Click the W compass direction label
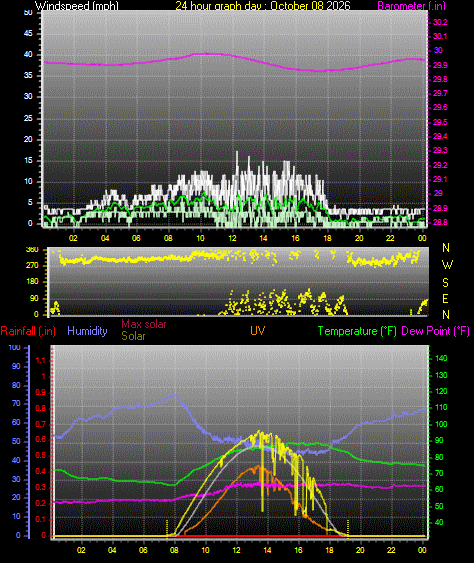 coord(447,265)
